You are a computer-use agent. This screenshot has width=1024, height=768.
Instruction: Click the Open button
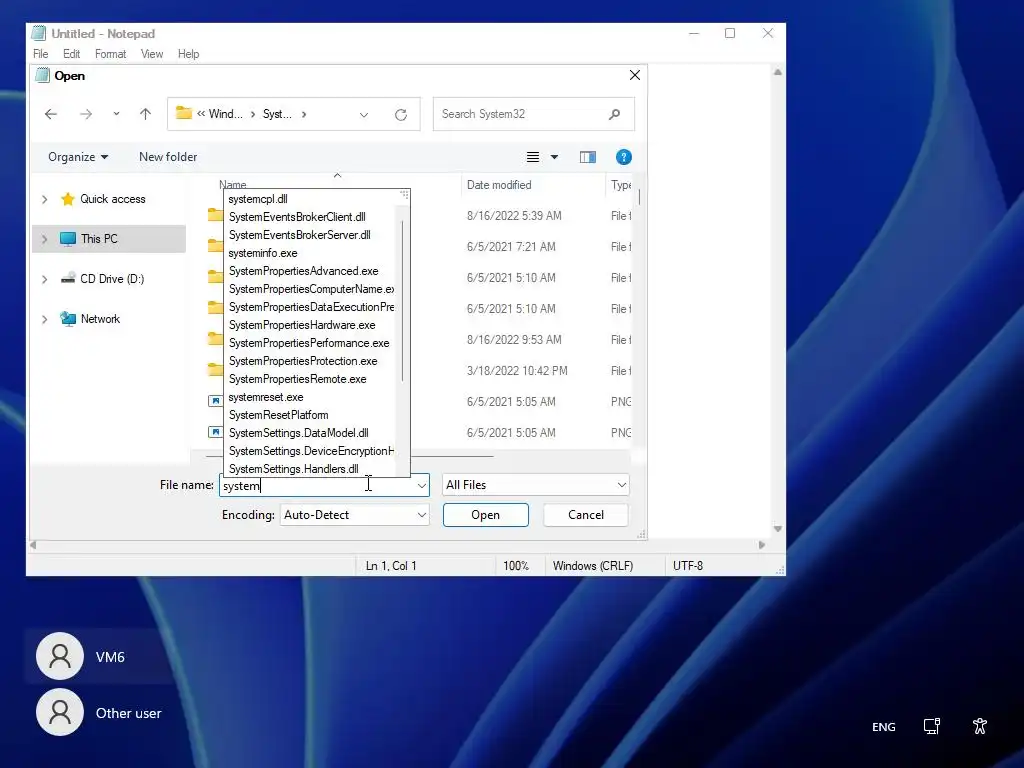[x=486, y=515]
